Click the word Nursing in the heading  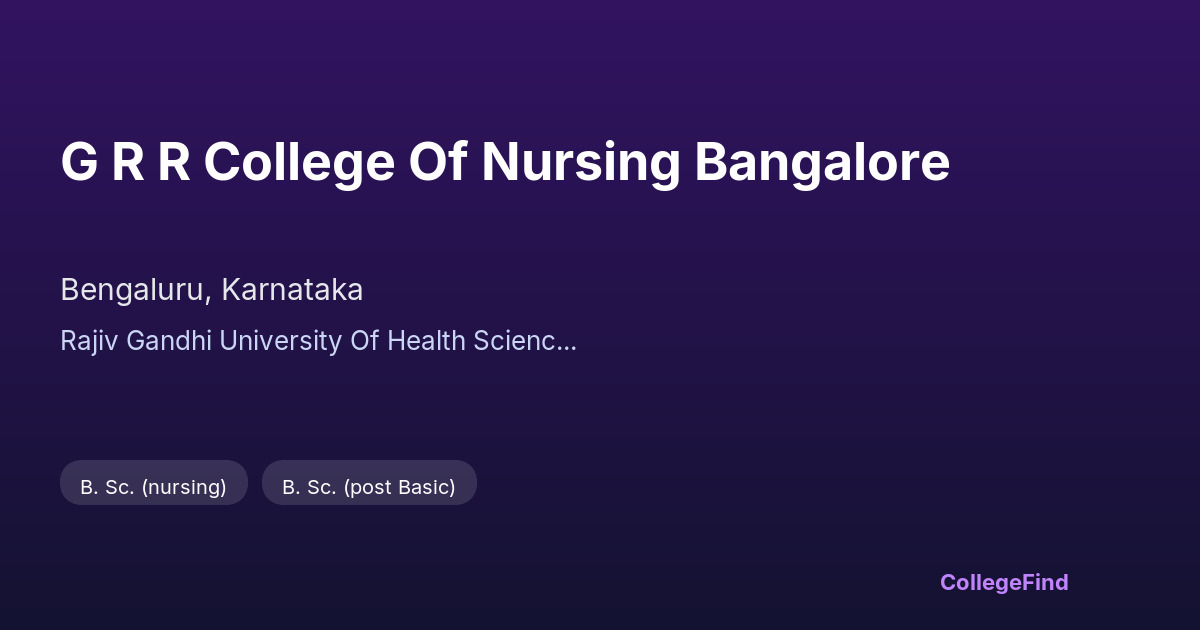pos(580,163)
